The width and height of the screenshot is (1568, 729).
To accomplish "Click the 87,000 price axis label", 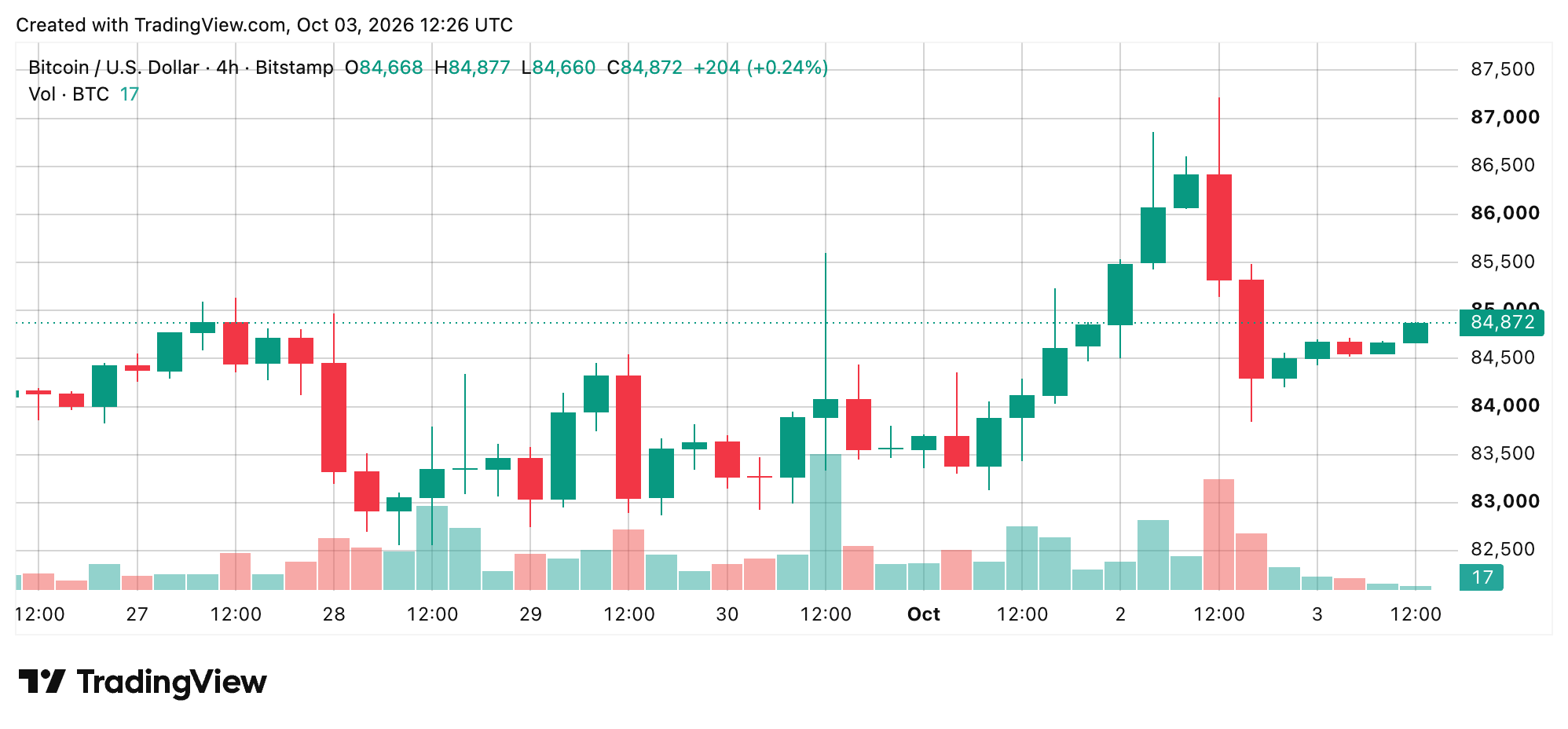I will 1504,117.
